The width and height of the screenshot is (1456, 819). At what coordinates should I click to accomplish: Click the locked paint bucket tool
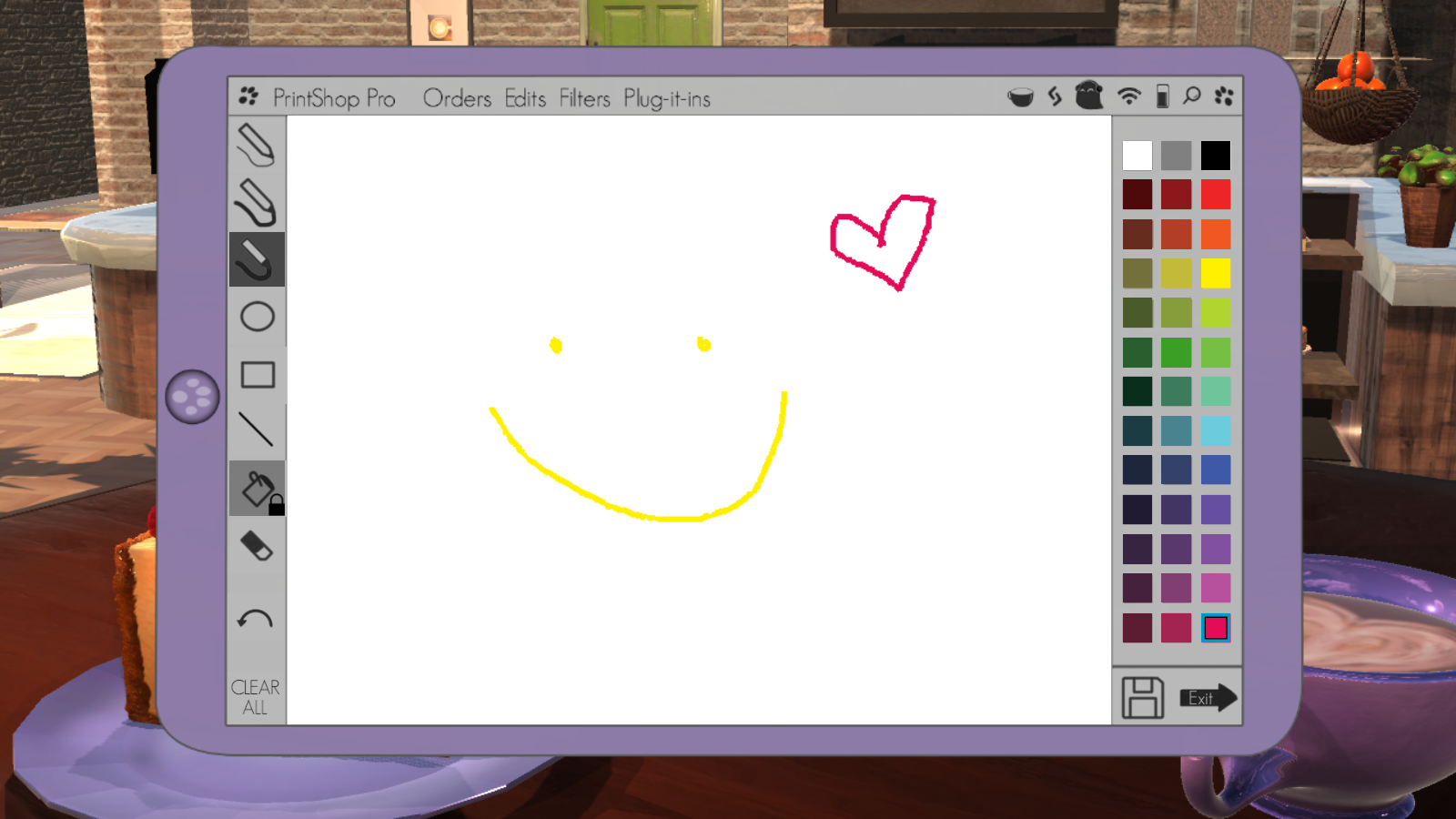(258, 490)
